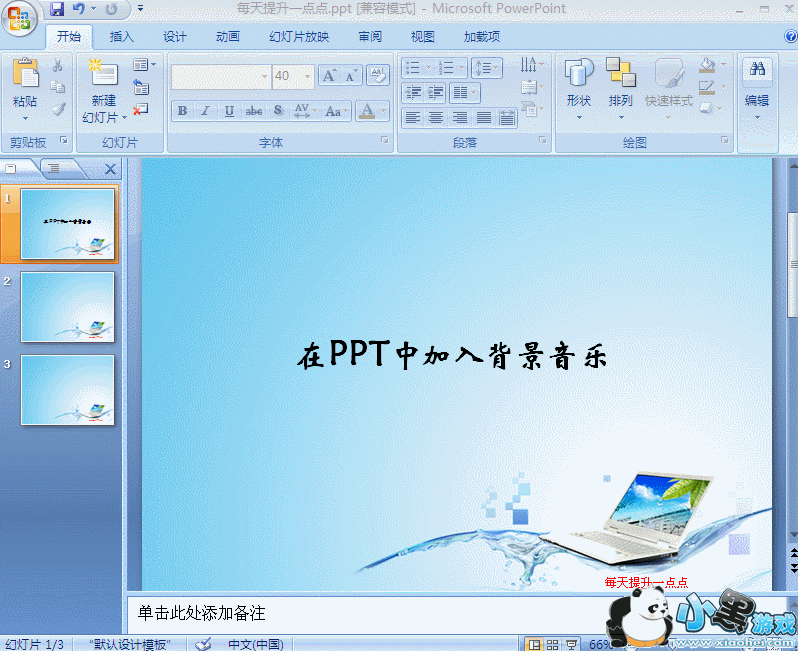Switch to the Animations (动画) tab

click(228, 37)
